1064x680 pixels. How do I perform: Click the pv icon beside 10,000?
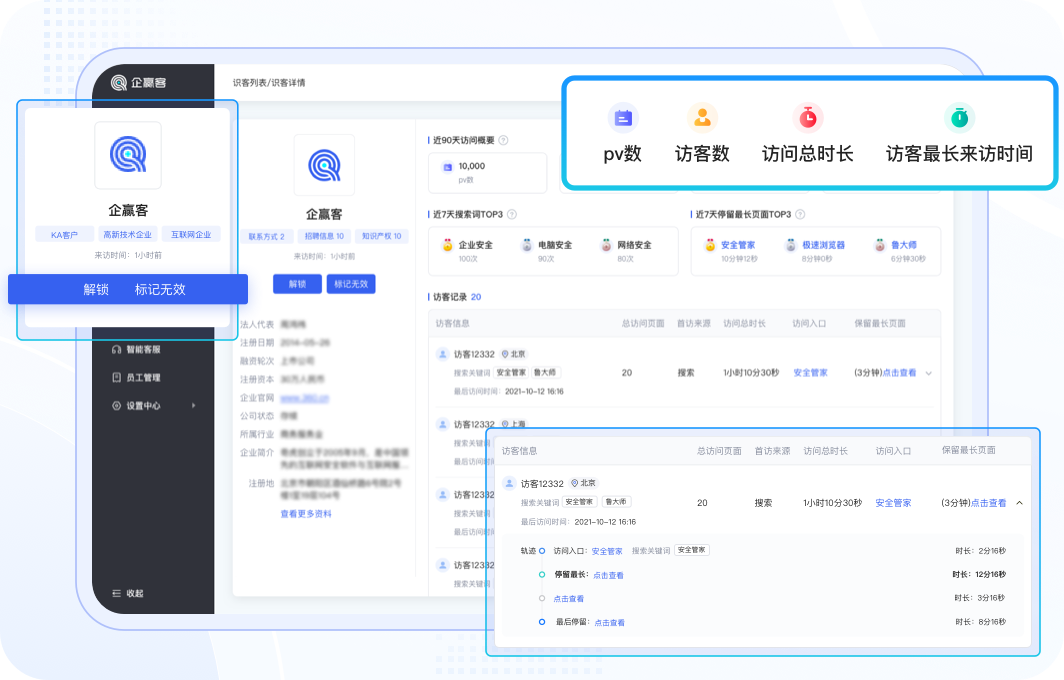(448, 167)
